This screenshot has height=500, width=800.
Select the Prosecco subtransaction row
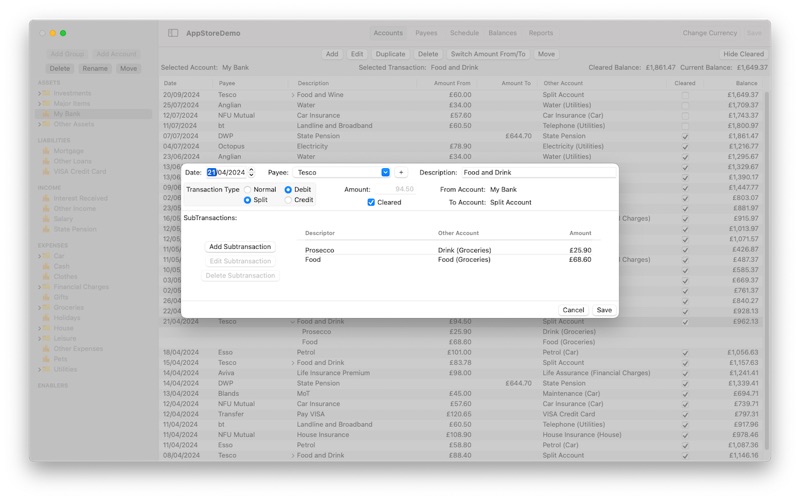point(449,251)
